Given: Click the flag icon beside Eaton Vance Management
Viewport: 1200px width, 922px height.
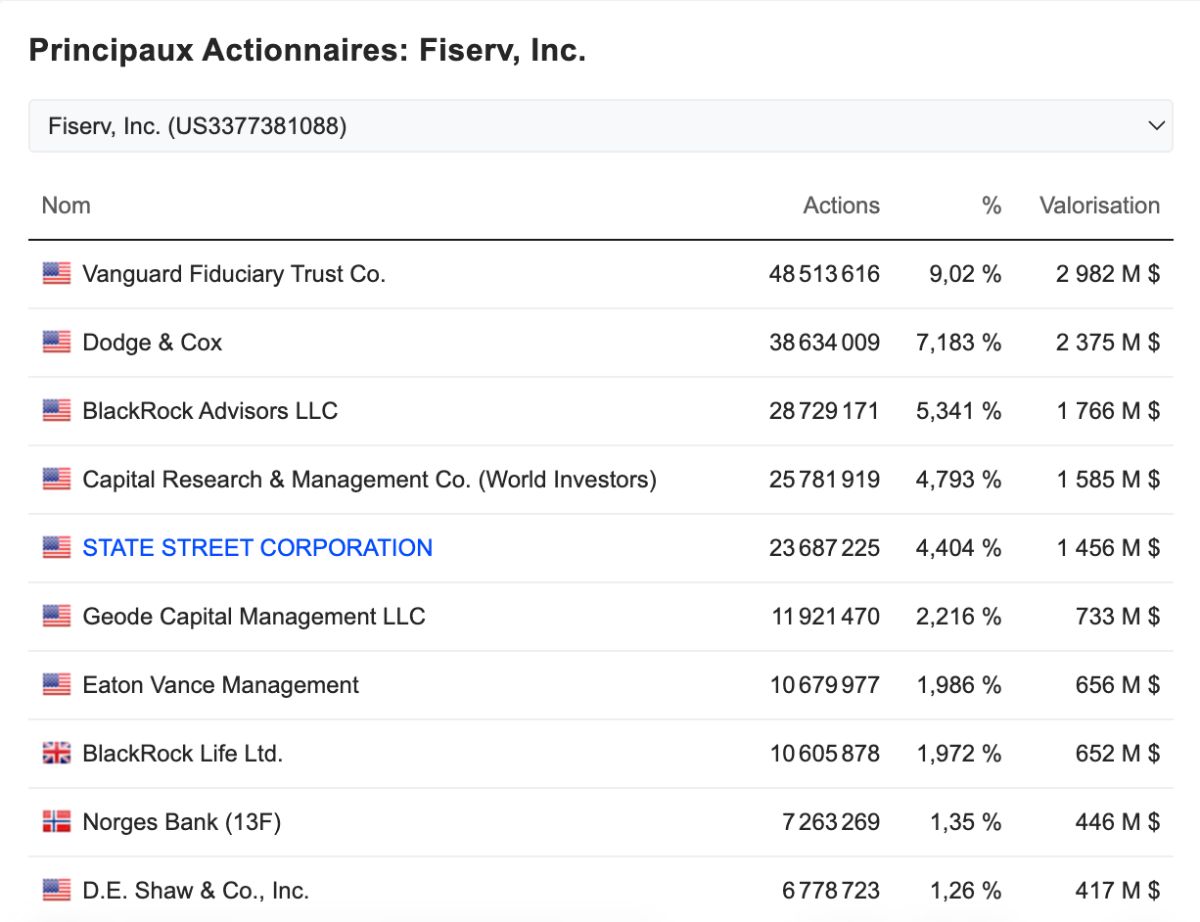Looking at the screenshot, I should pos(57,685).
